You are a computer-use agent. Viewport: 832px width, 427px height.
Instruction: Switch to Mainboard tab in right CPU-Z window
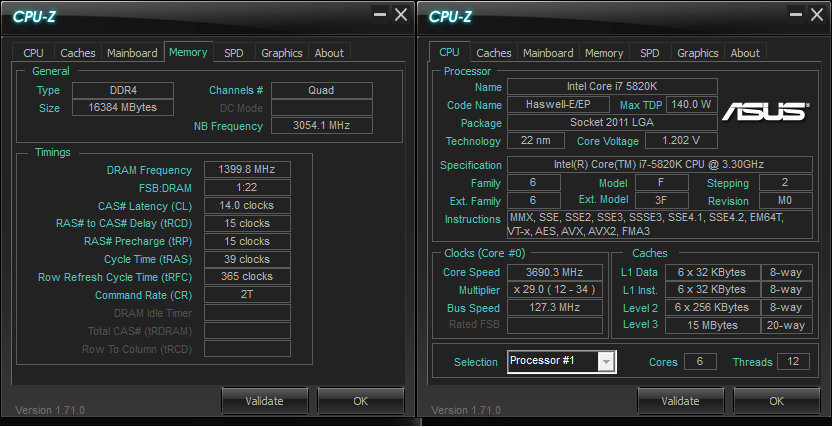(x=548, y=53)
